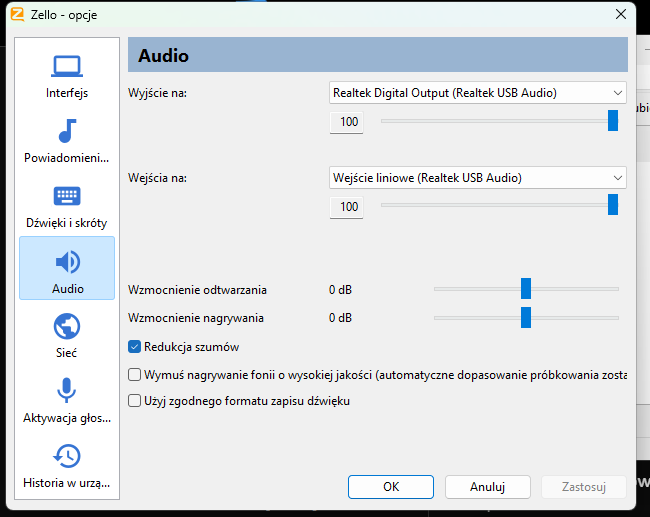Viewport: 650px width, 517px height.
Task: Select the Aktywacja głosu microphone icon
Action: point(67,391)
